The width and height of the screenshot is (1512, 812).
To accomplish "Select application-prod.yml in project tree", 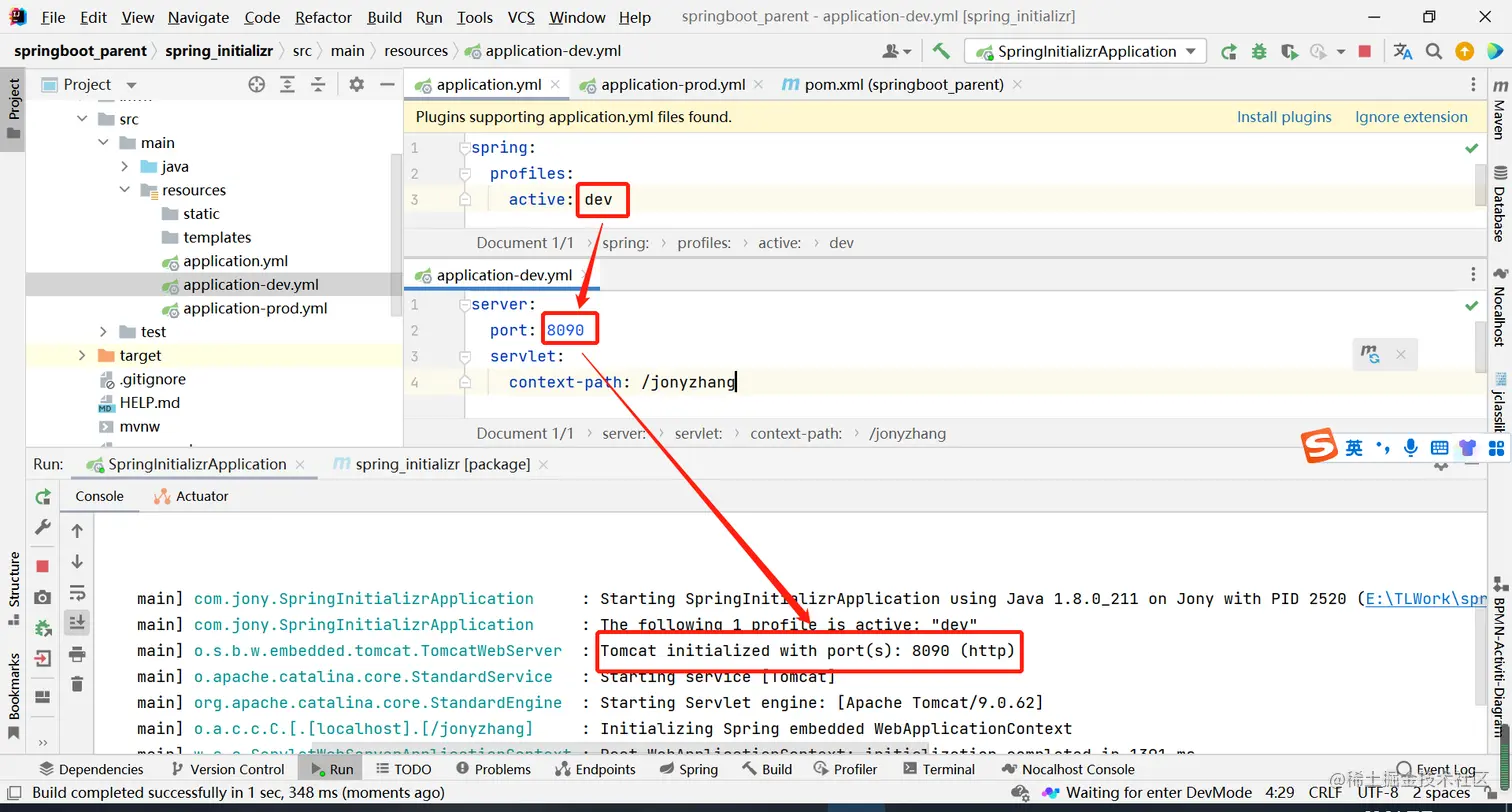I will [x=255, y=308].
